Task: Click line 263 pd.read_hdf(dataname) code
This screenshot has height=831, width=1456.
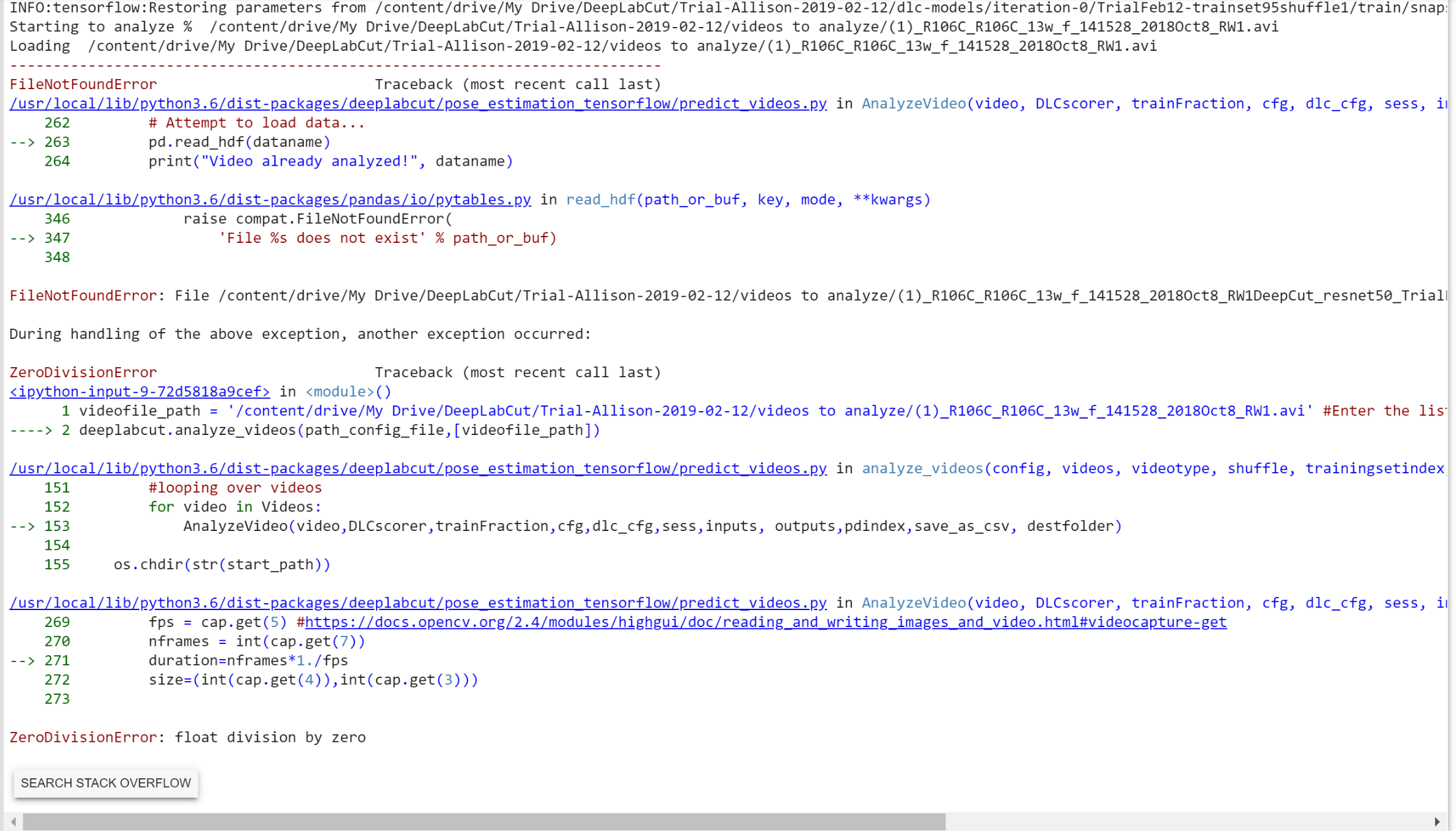Action: click(x=239, y=142)
